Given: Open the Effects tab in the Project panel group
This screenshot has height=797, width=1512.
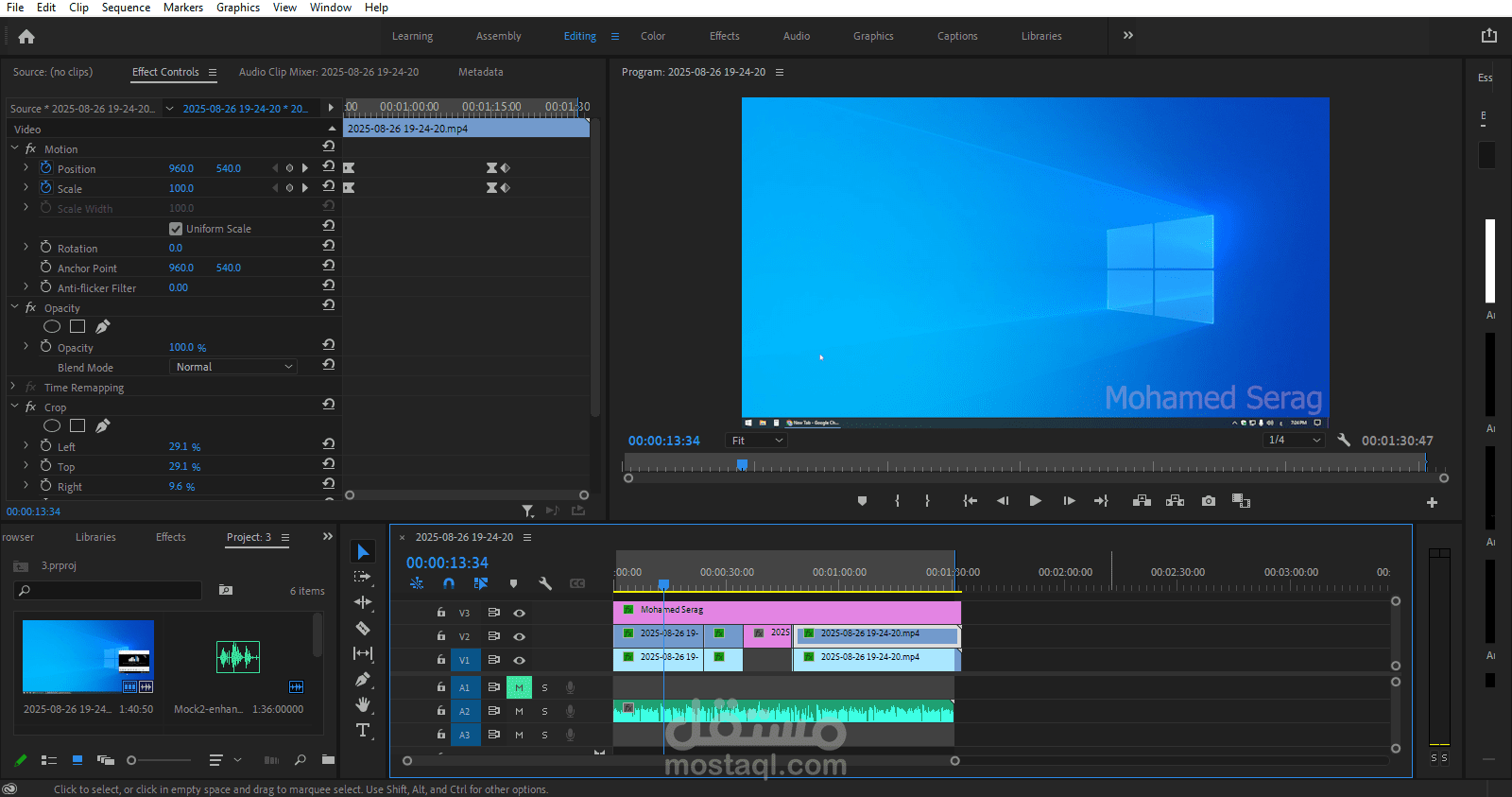Looking at the screenshot, I should click(x=171, y=537).
